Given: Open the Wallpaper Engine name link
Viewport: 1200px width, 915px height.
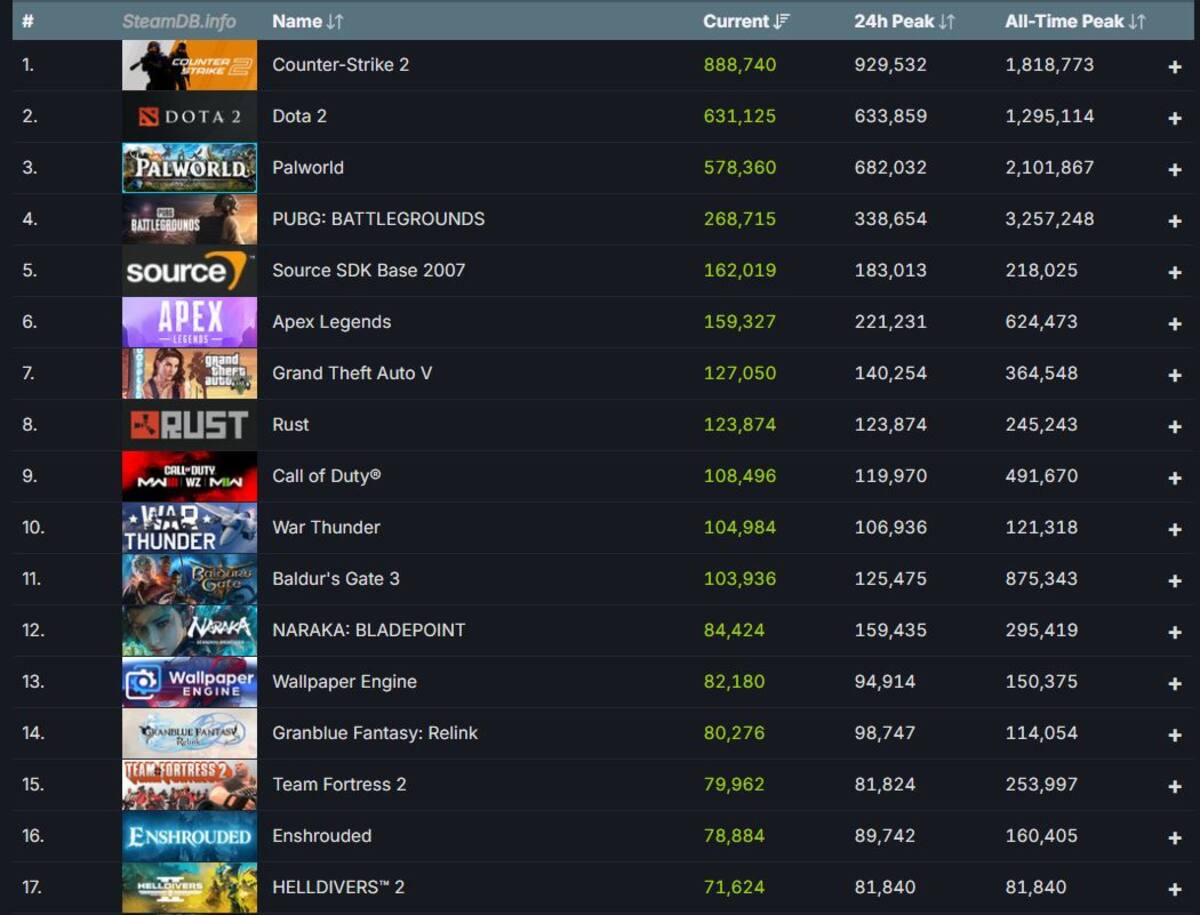Looking at the screenshot, I should pos(344,682).
